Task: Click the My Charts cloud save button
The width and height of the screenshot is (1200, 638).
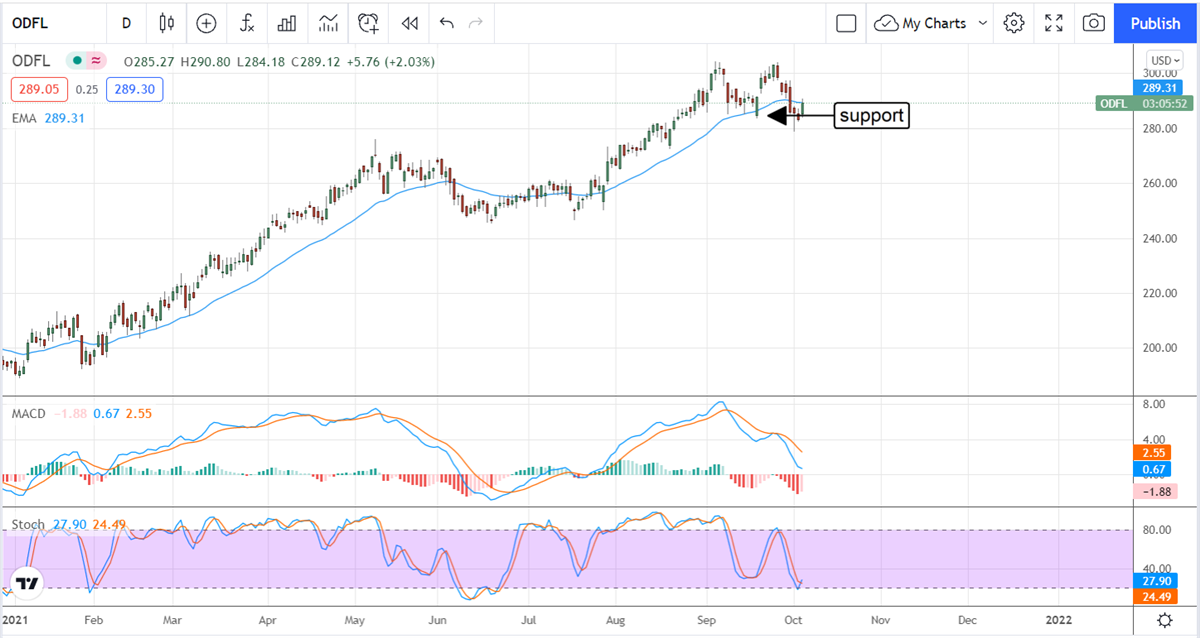Action: click(919, 22)
